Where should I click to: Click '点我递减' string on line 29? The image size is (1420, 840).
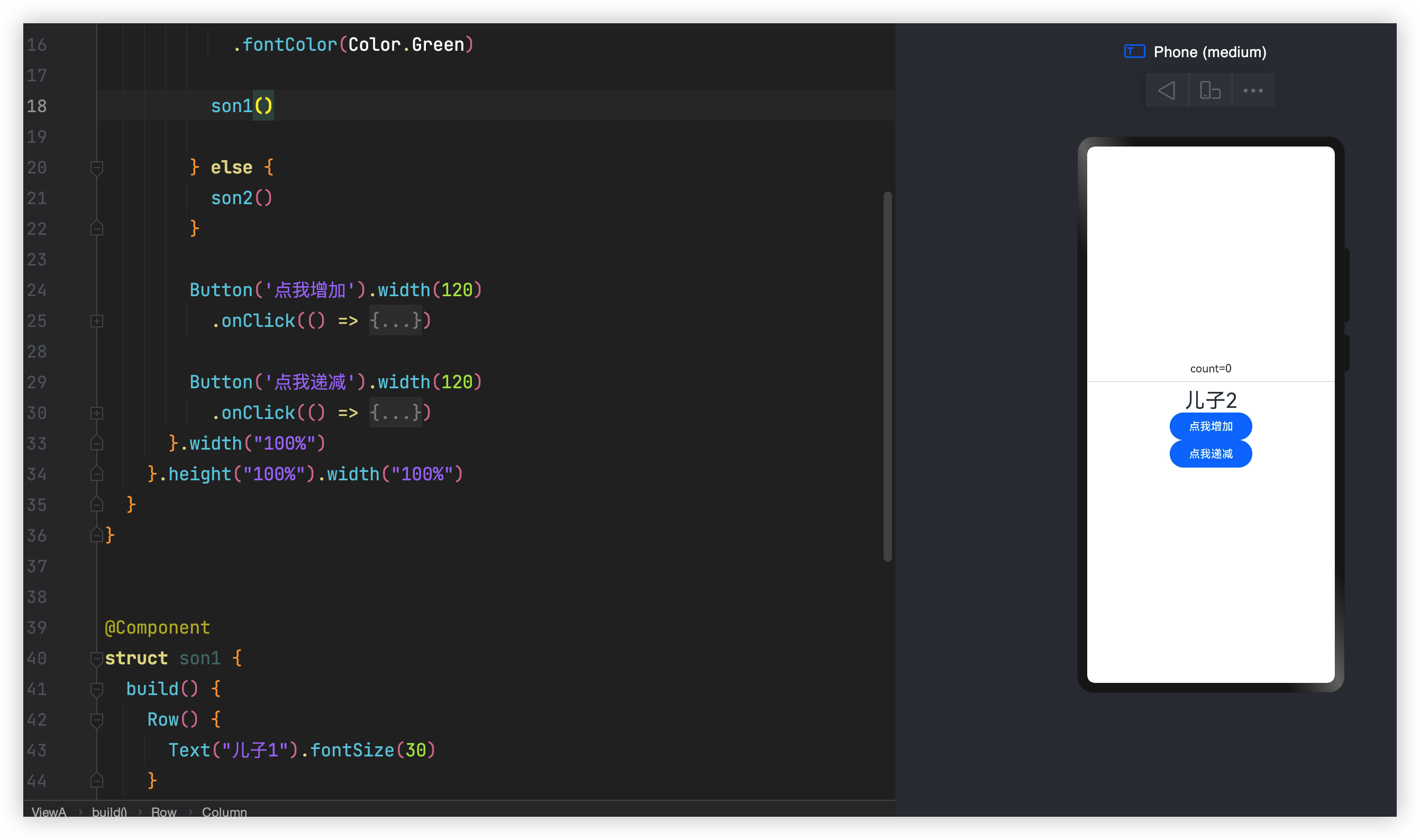coord(311,382)
